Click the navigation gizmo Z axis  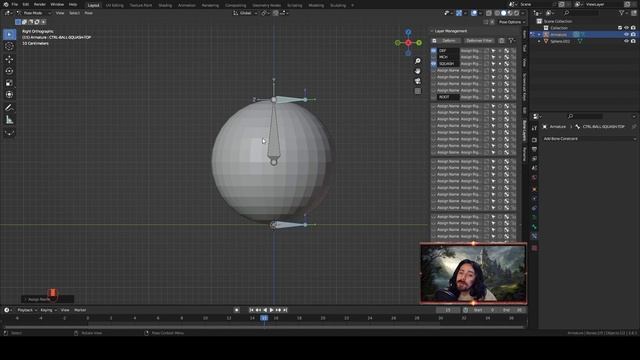408,32
